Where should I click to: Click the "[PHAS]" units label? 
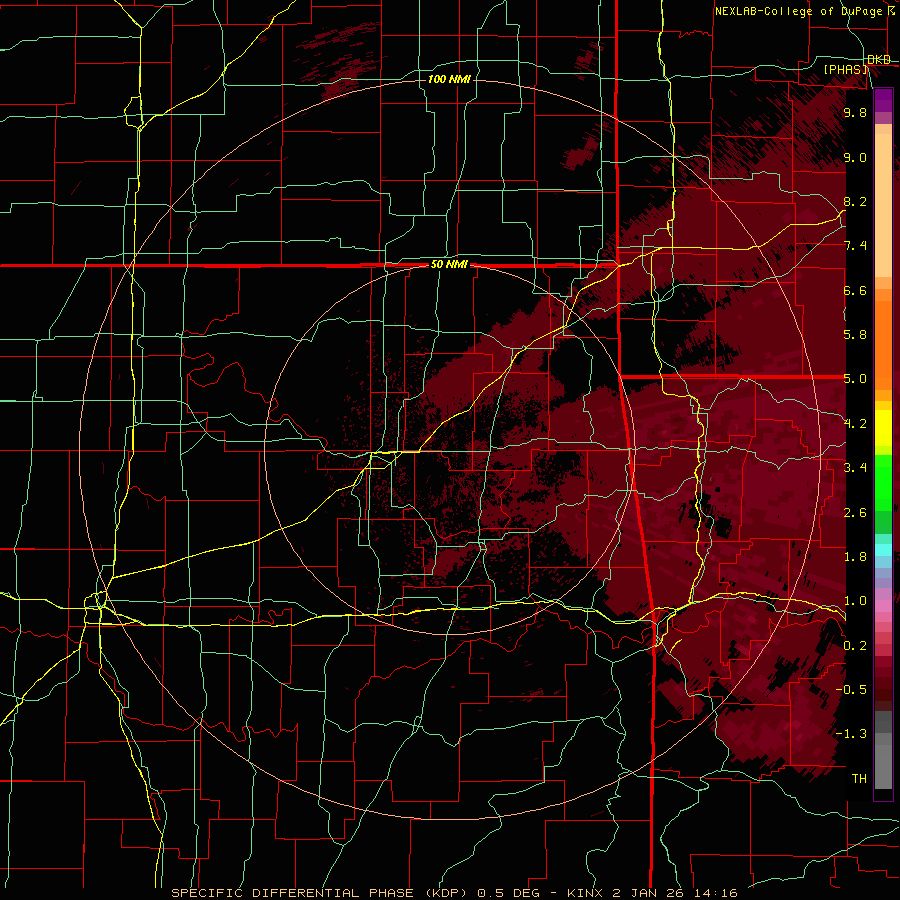(846, 69)
